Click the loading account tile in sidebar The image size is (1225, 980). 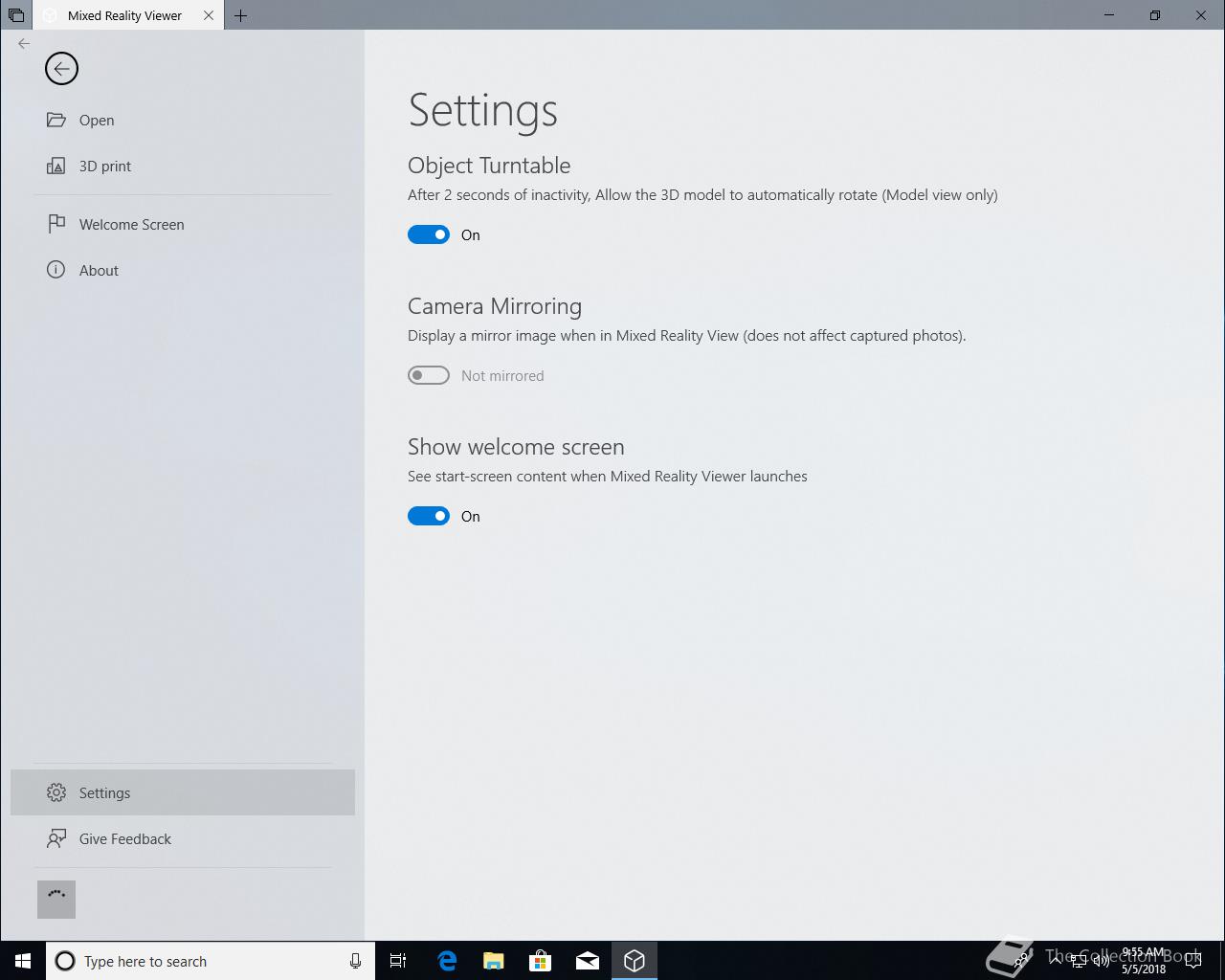click(x=56, y=900)
